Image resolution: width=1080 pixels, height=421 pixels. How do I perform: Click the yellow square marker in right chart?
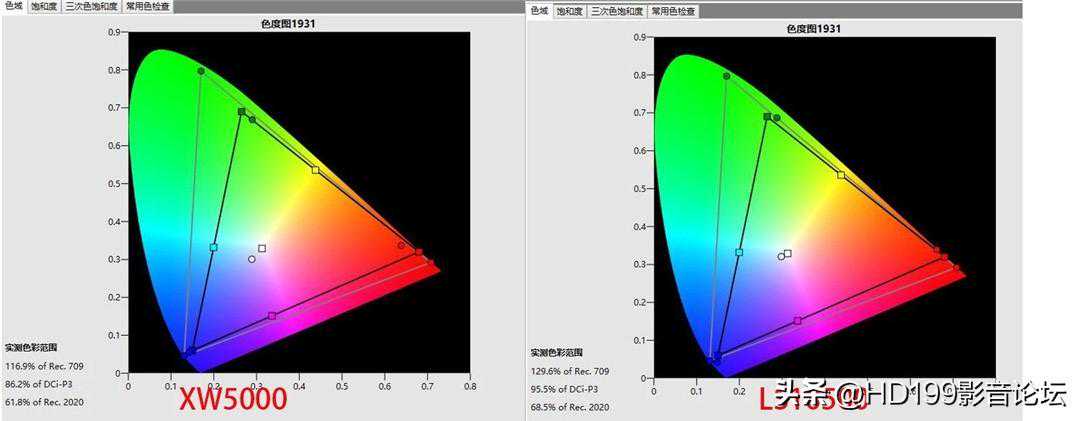[841, 175]
